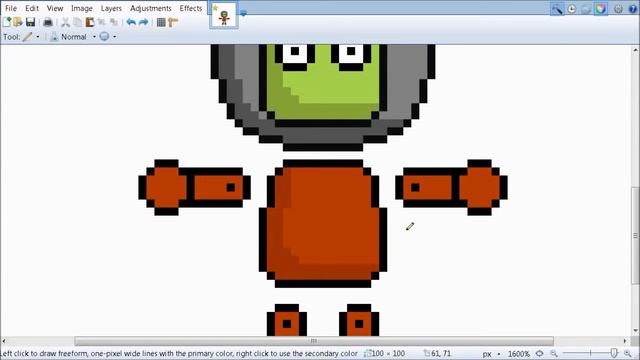This screenshot has width=640, height=360.
Task: Open the File menu
Action: tap(11, 8)
